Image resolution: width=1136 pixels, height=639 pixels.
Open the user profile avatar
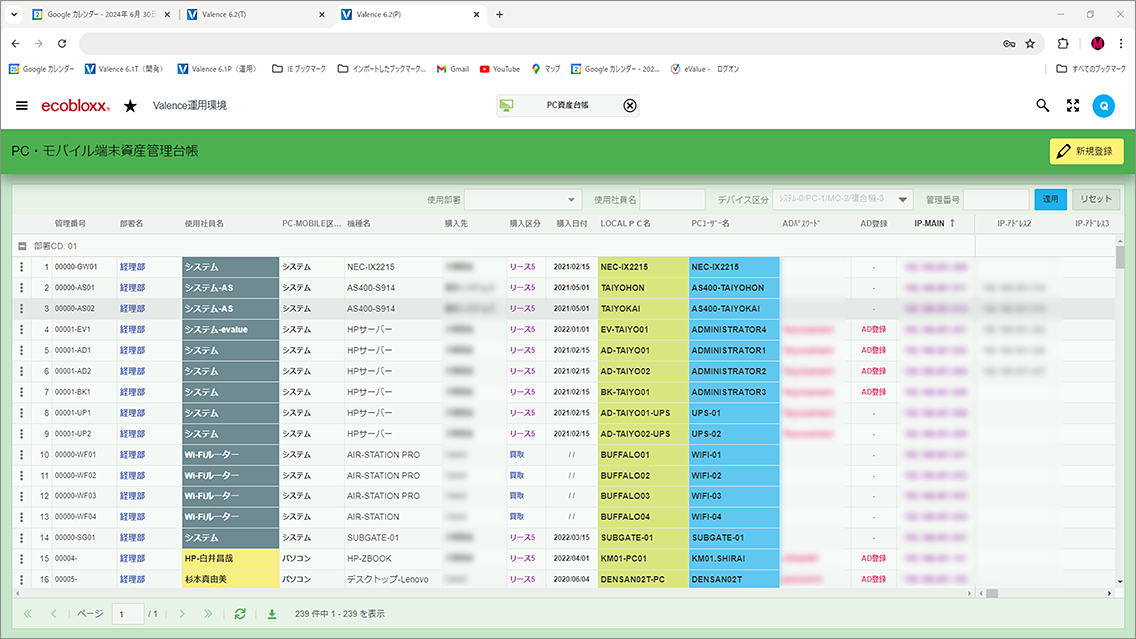(x=1103, y=106)
